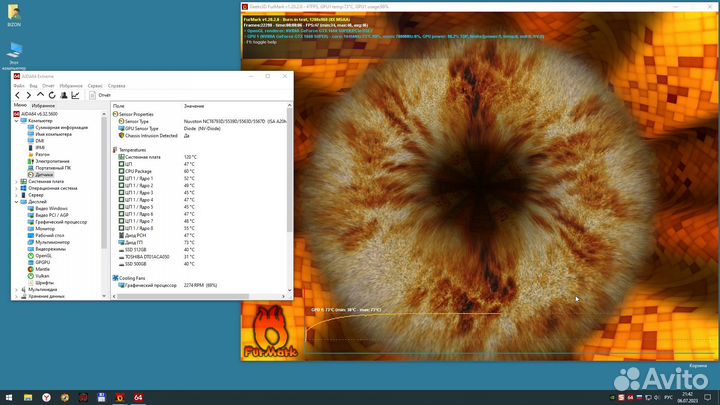Collapse the Компьютер tree node
Image resolution: width=720 pixels, height=405 pixels.
click(17, 121)
